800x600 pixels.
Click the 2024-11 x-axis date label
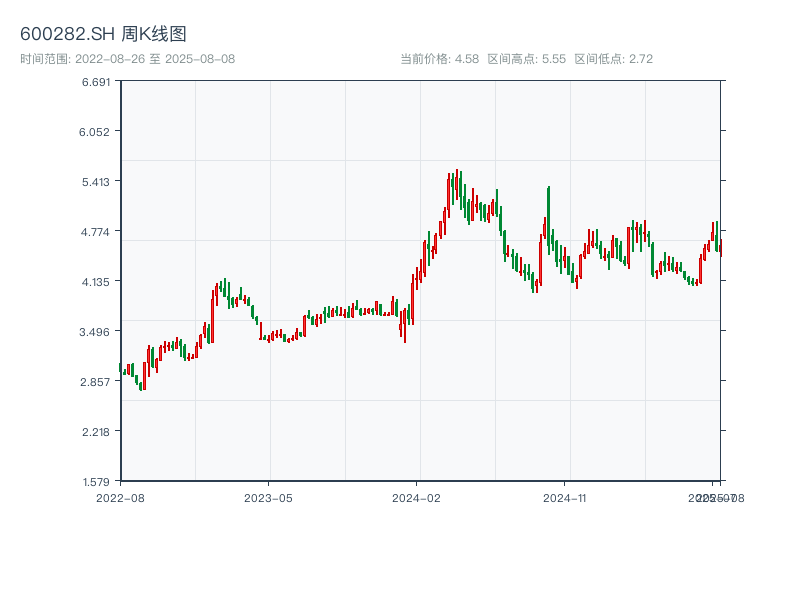coord(565,497)
